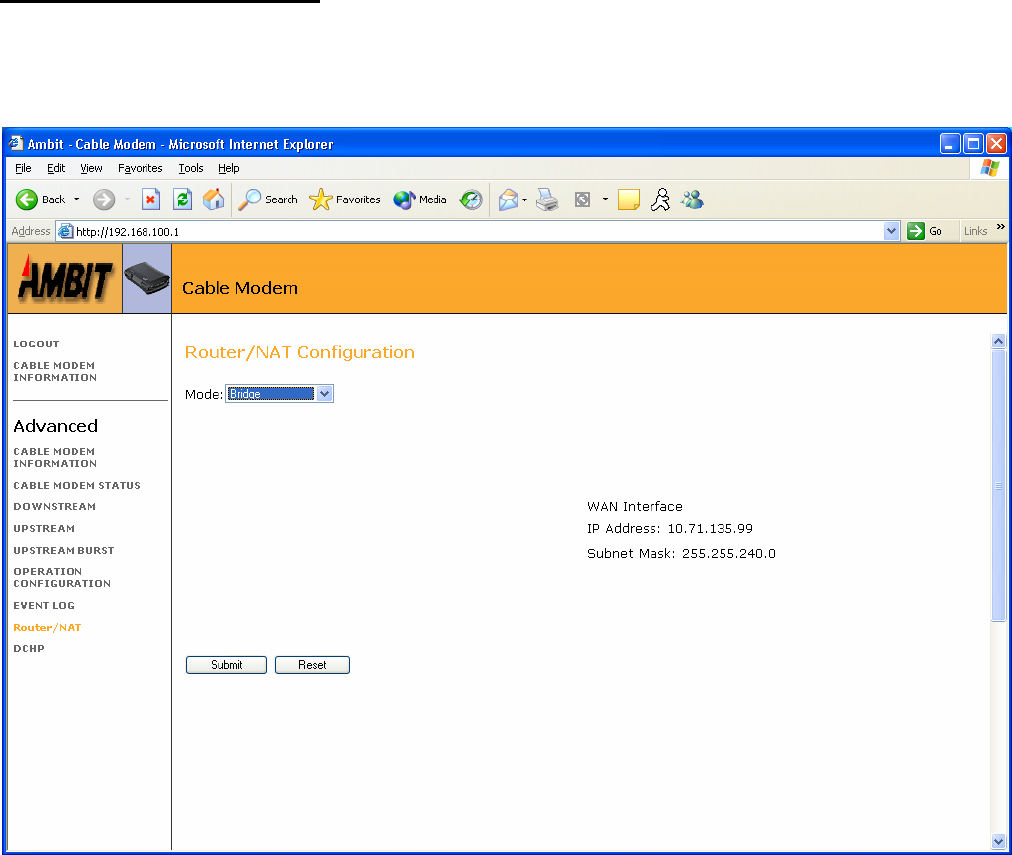The height and width of the screenshot is (855, 1012).
Task: Click the AMBIT logo image
Action: coord(65,279)
